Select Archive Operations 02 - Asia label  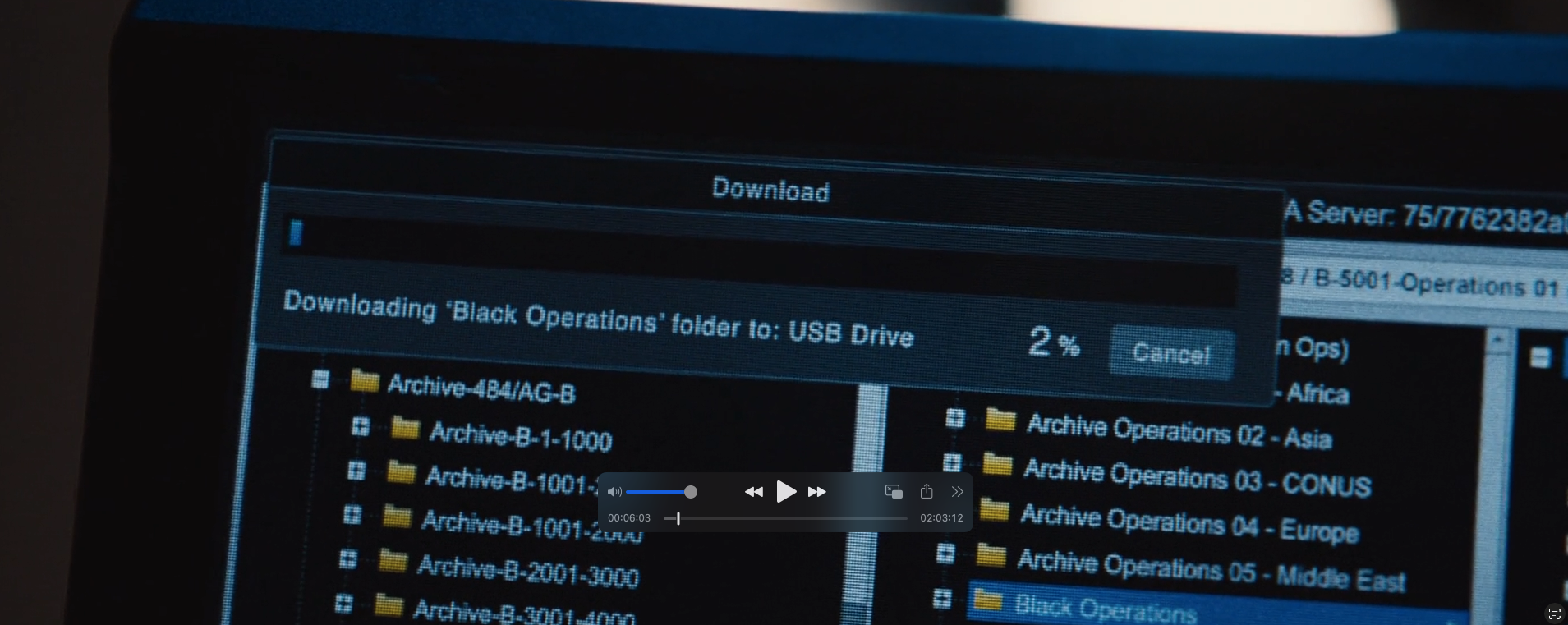[x=1179, y=431]
